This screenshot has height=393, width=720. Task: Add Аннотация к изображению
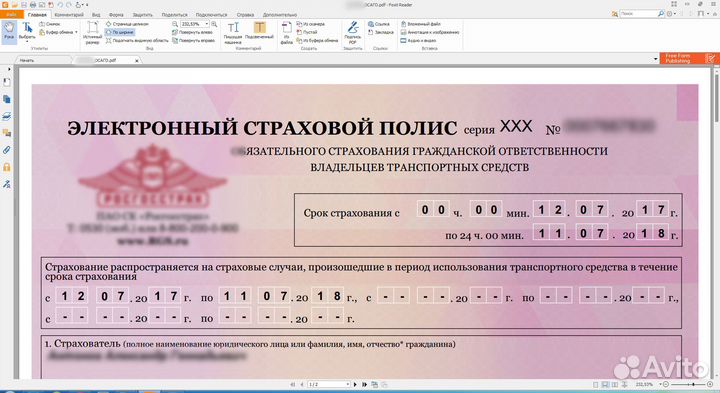coord(430,32)
